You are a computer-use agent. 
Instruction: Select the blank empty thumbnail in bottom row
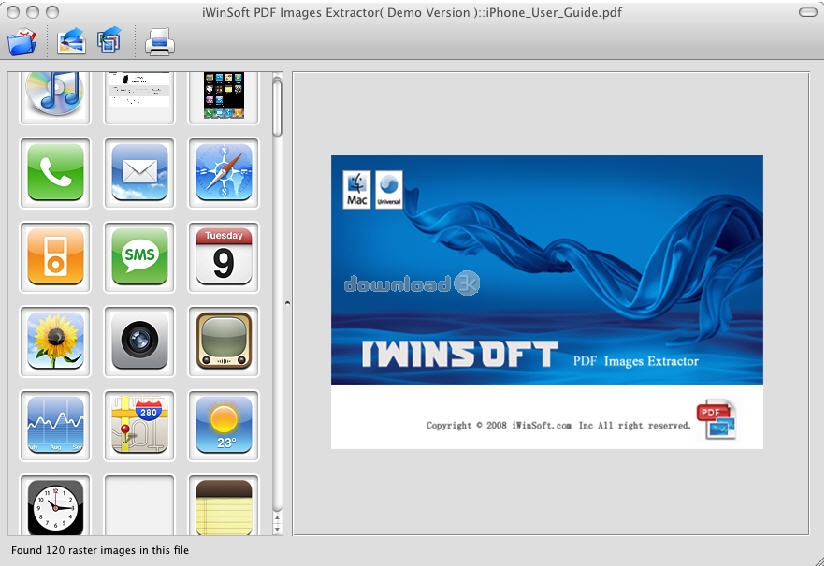(x=139, y=505)
